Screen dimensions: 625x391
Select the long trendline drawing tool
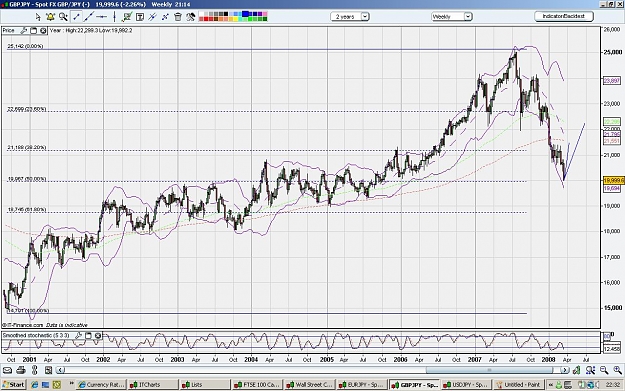[89, 17]
